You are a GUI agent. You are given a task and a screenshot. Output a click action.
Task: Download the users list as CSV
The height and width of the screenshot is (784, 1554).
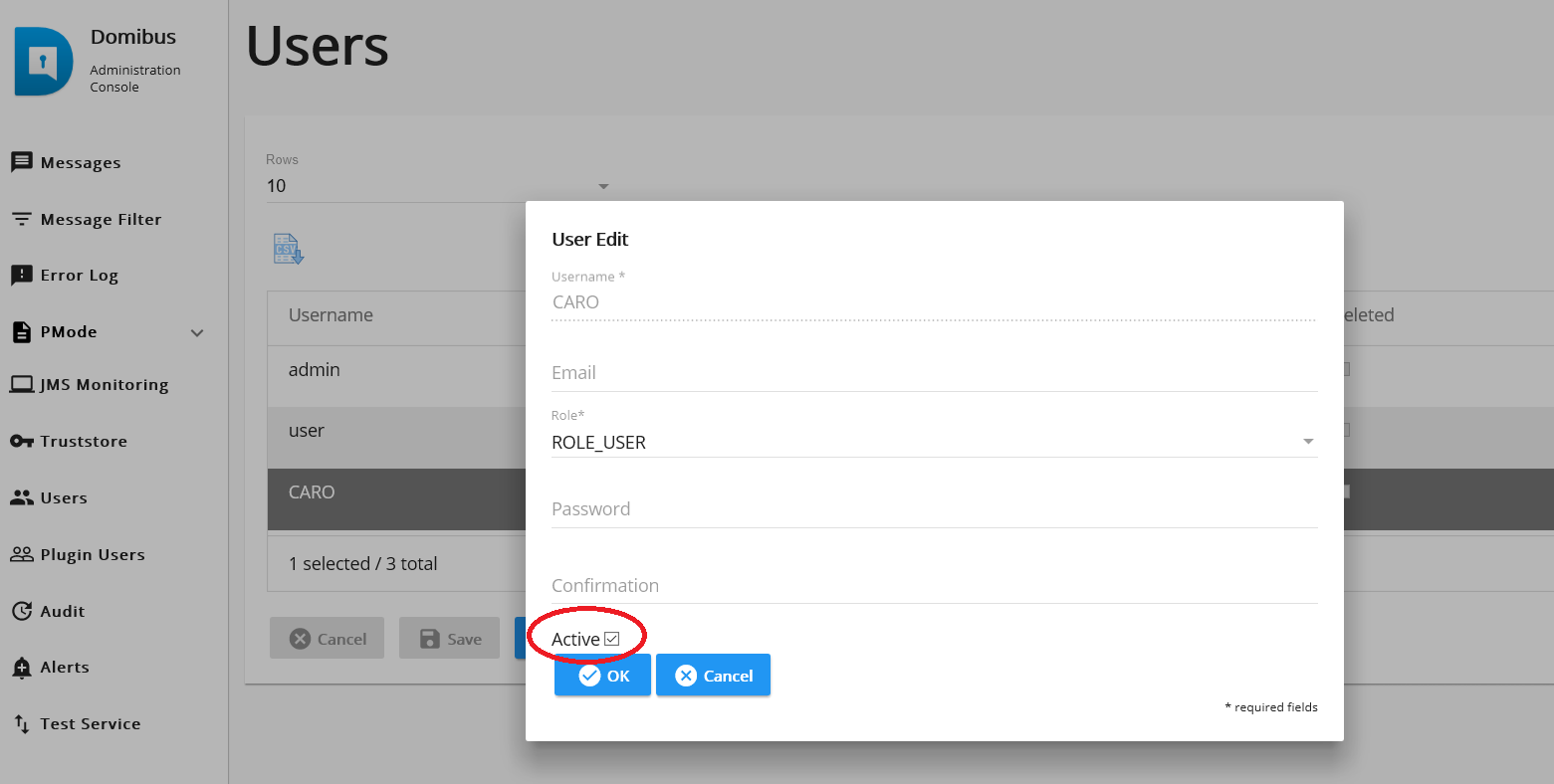pos(288,249)
